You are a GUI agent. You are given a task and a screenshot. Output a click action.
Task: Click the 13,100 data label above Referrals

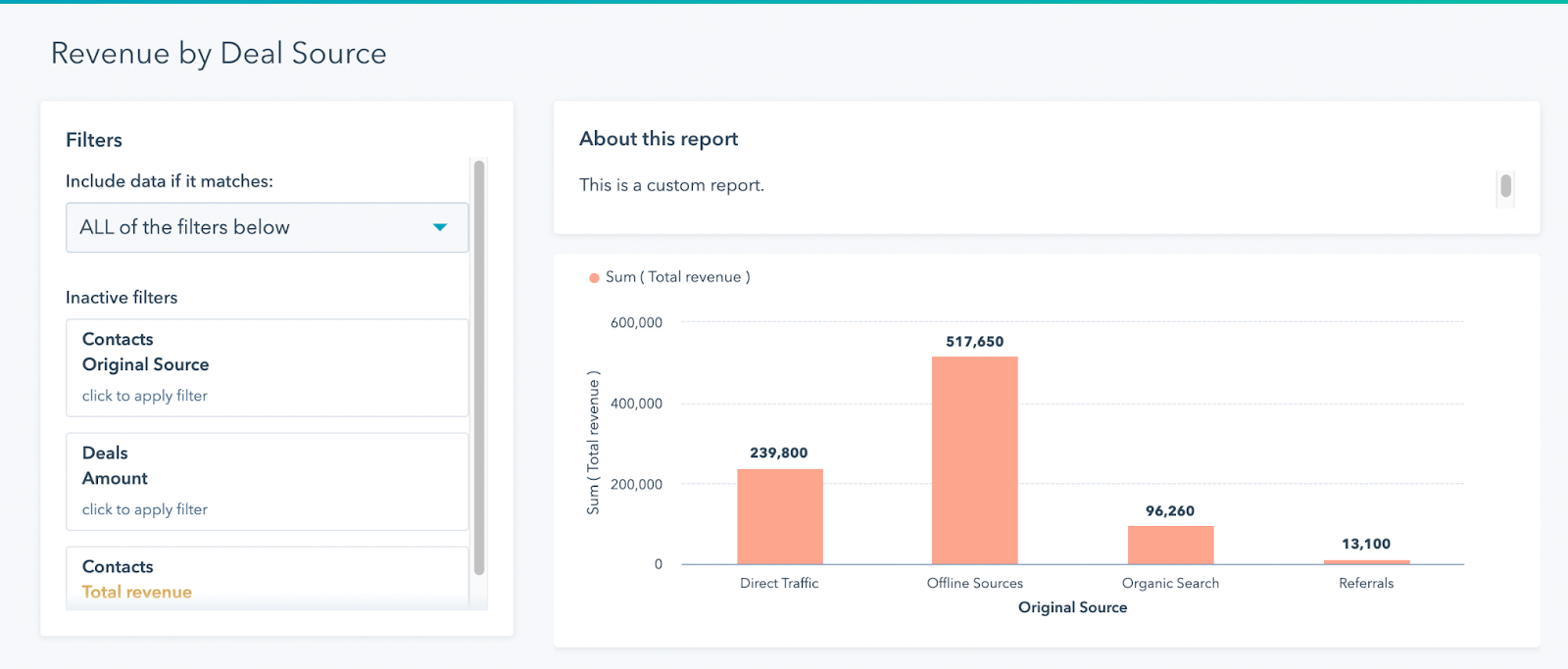[1366, 544]
